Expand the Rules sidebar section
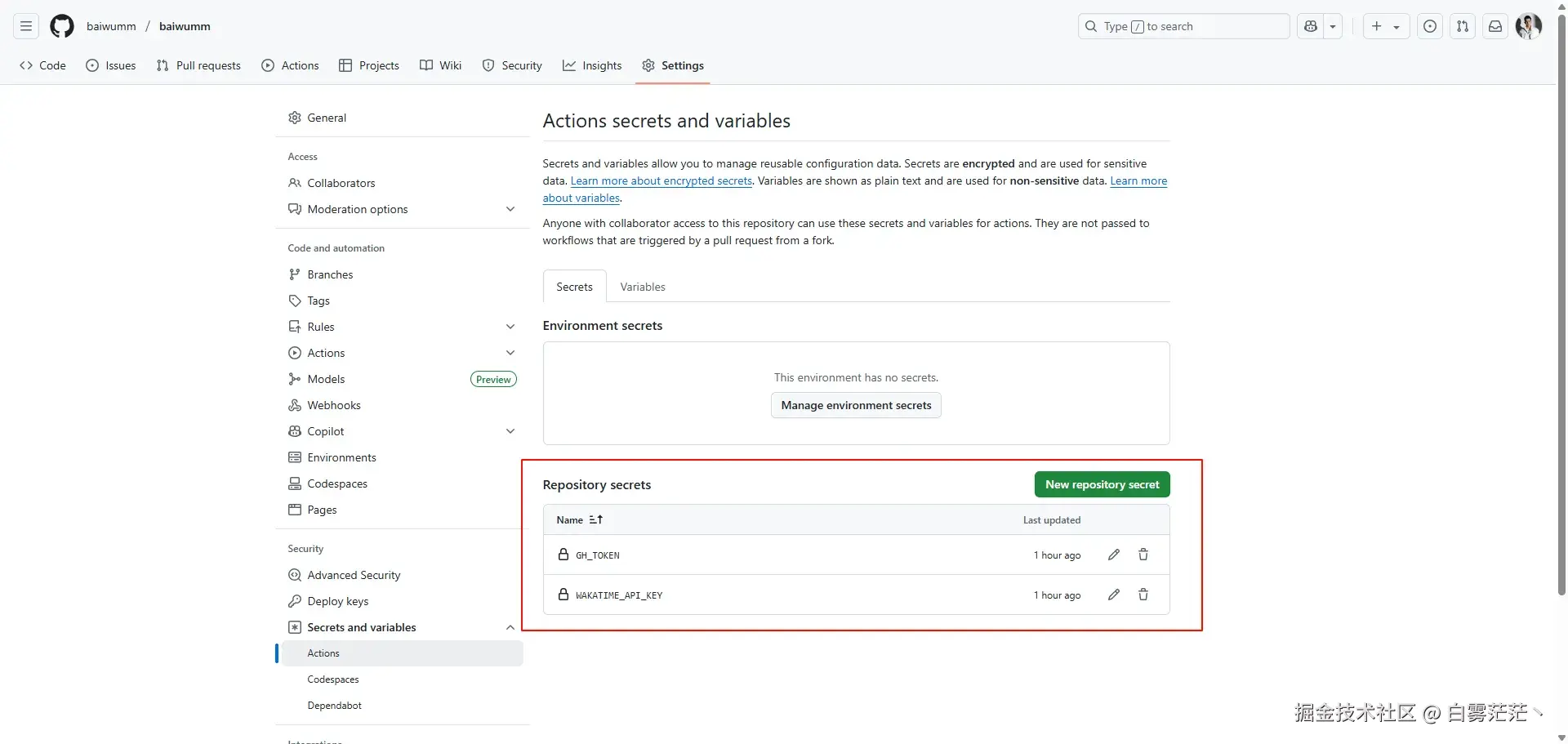This screenshot has width=1568, height=744. click(x=510, y=327)
